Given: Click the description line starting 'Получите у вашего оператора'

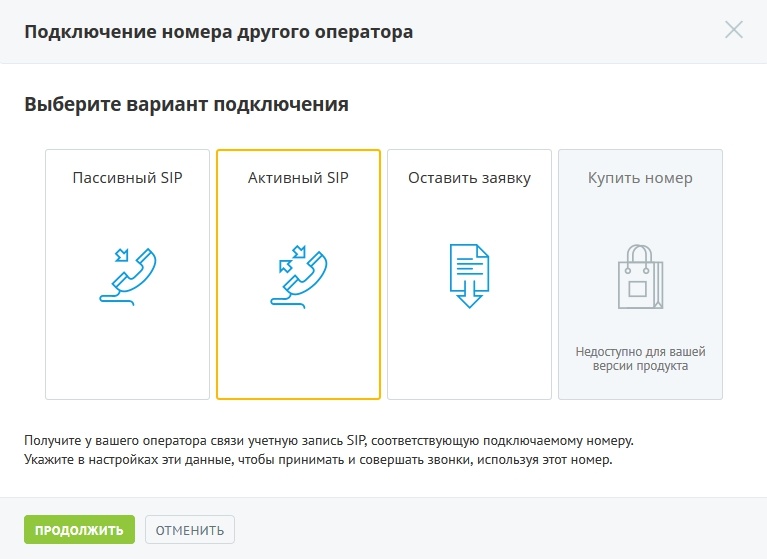Looking at the screenshot, I should pos(329,441).
